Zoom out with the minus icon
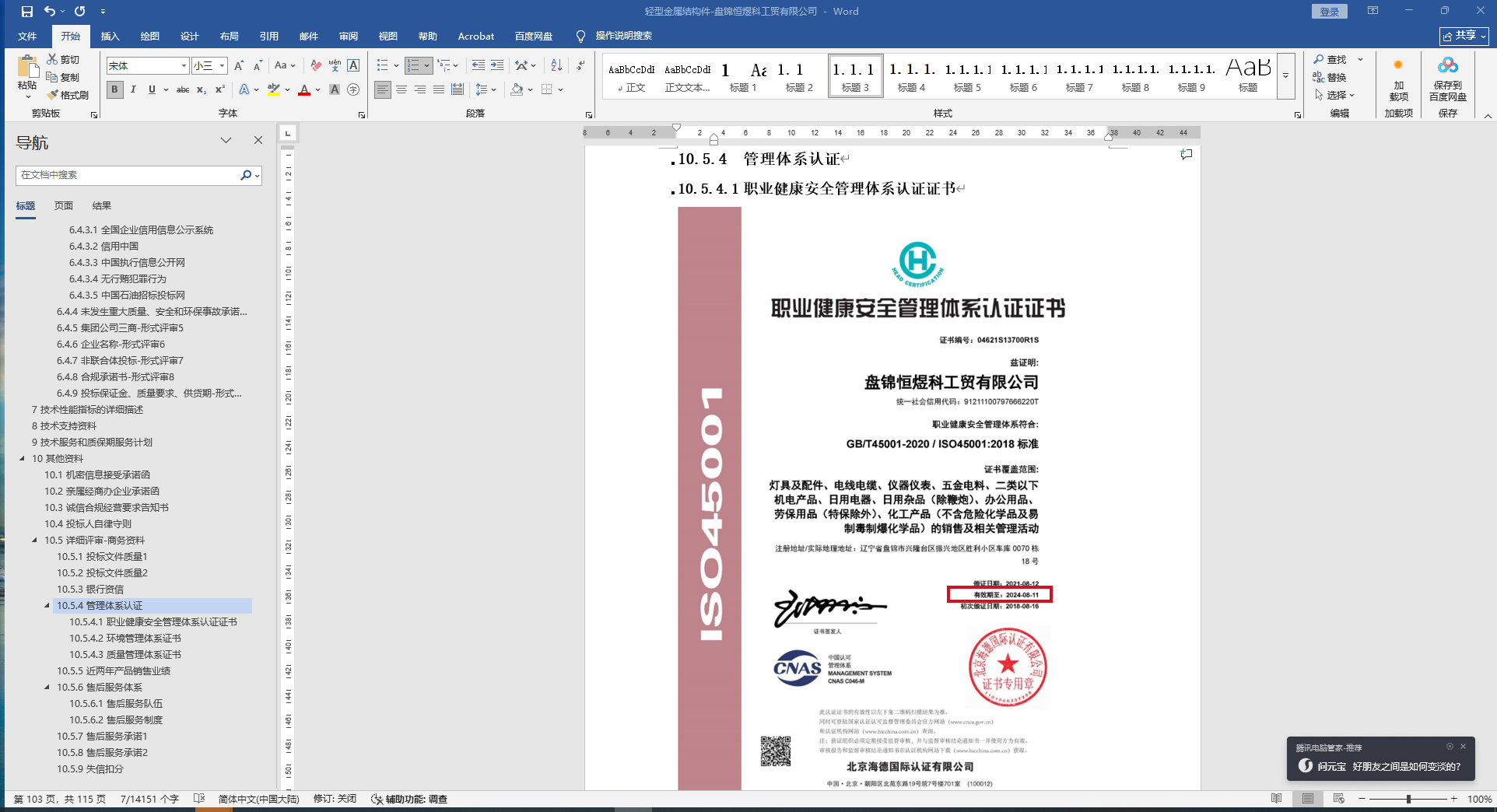Image resolution: width=1497 pixels, height=812 pixels. (1362, 799)
